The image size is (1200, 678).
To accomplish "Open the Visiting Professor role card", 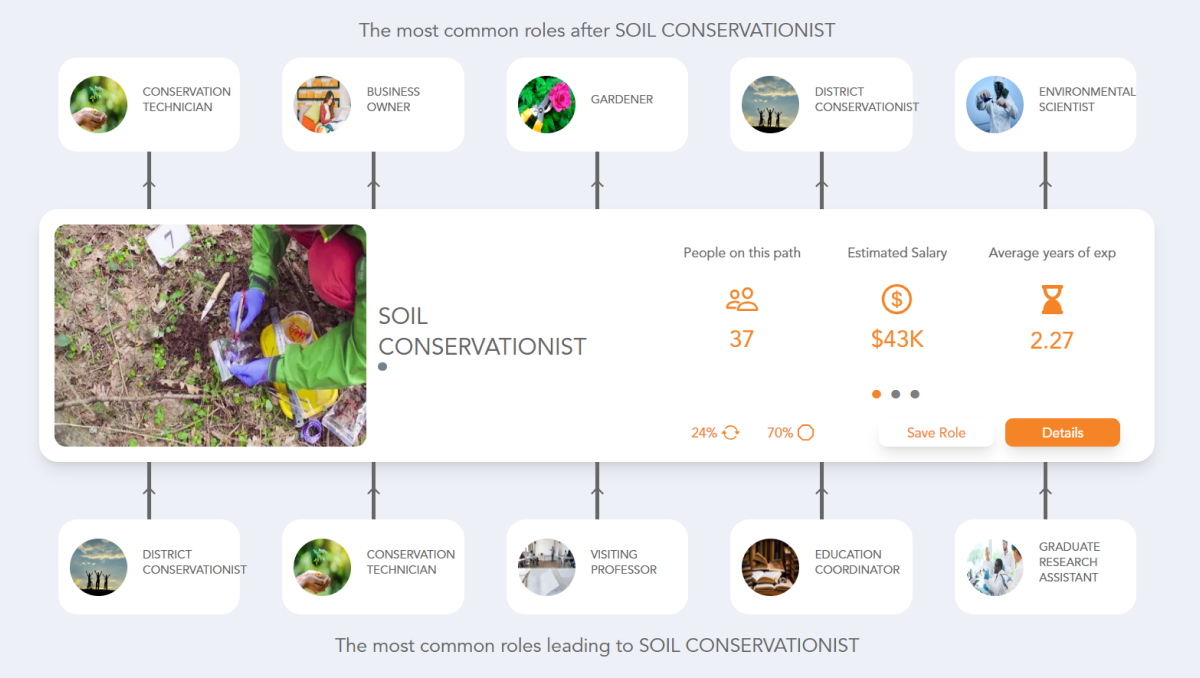I will [597, 566].
